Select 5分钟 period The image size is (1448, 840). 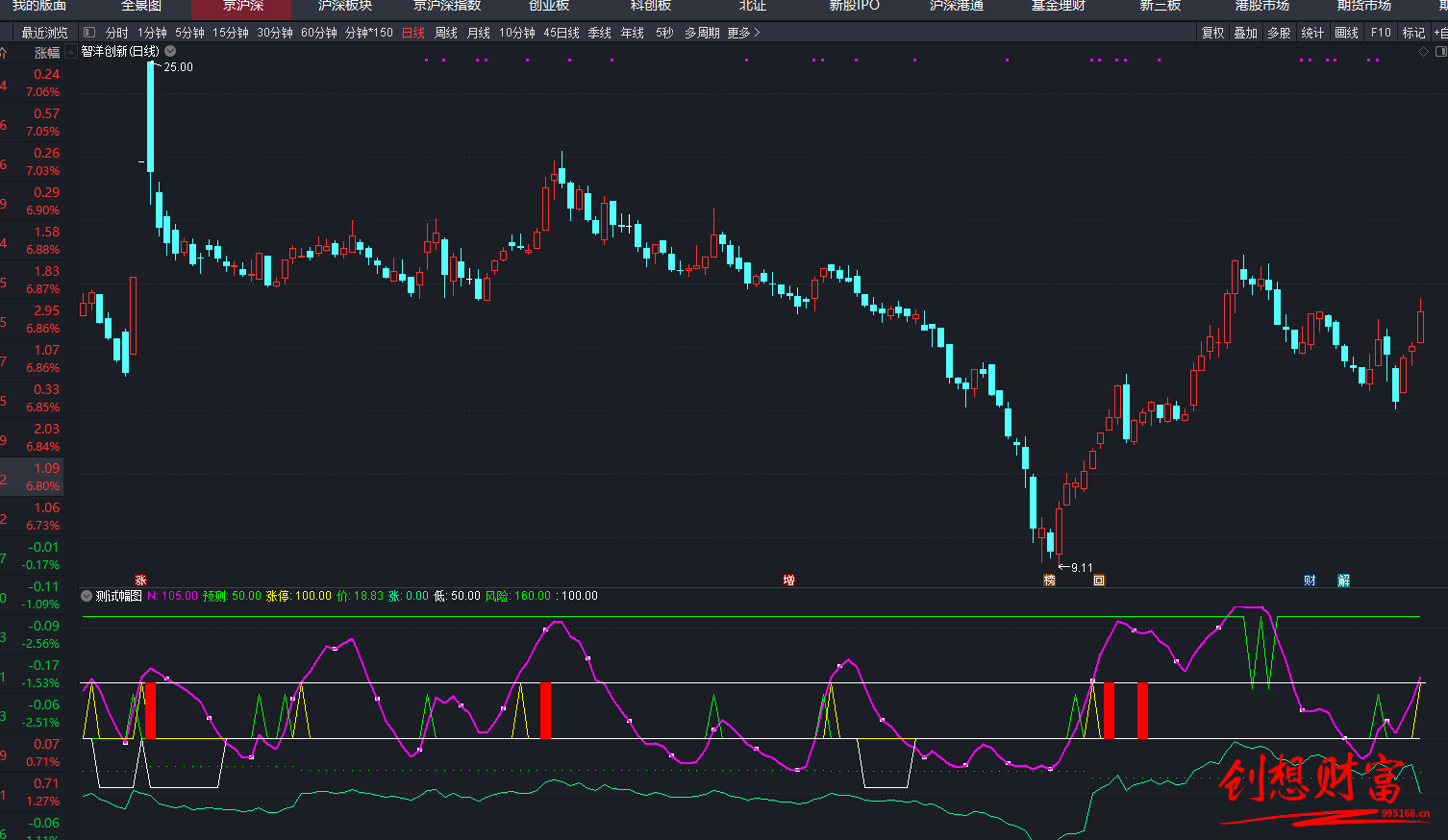pyautogui.click(x=189, y=33)
